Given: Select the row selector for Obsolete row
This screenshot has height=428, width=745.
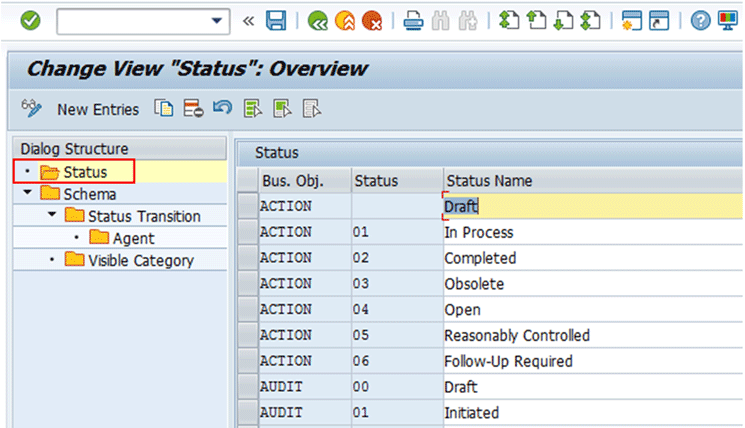Looking at the screenshot, I should (x=246, y=284).
